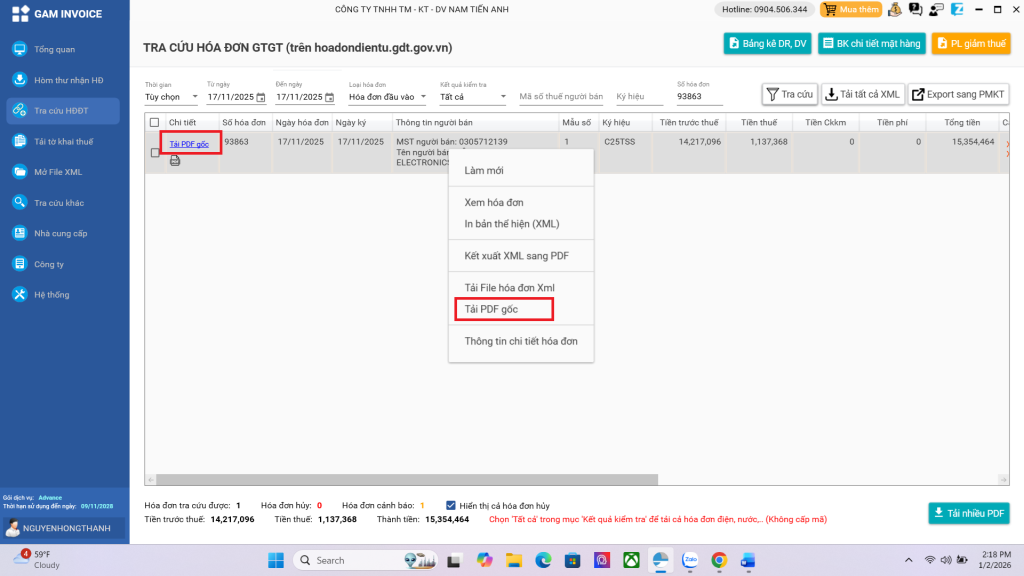
Task: Click the printer icon in invoice row
Action: point(175,160)
